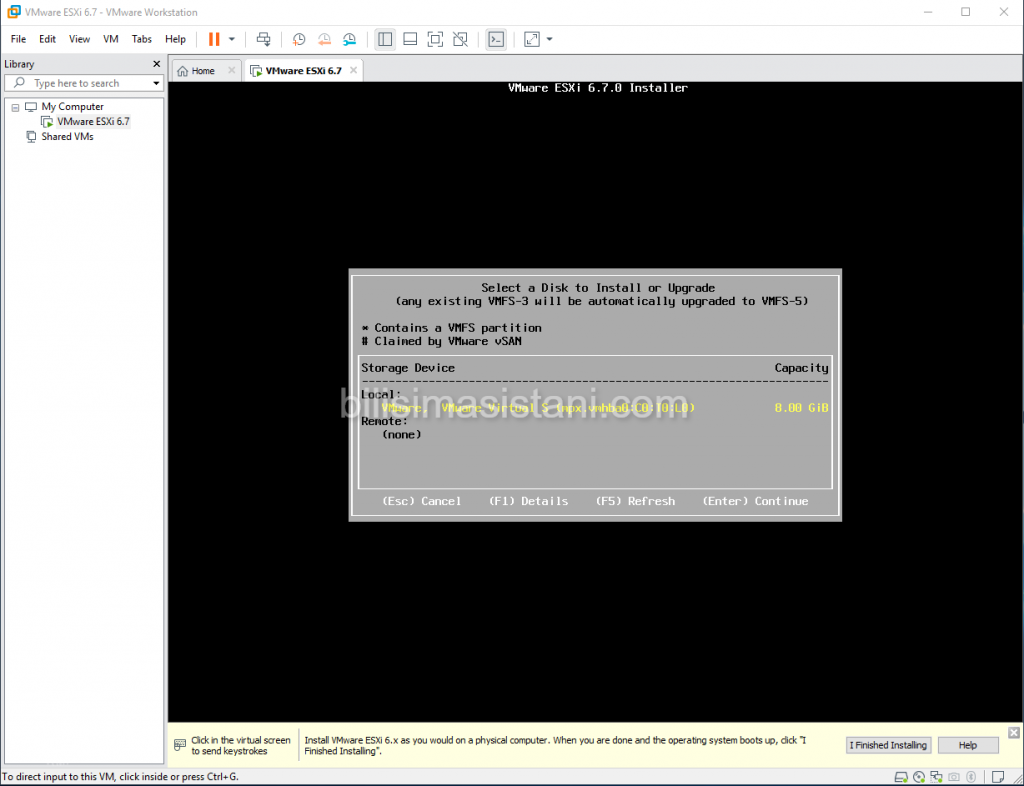Viewport: 1024px width, 786px height.
Task: Select VMware ESXi 6.7 in library tree
Action: 93,121
